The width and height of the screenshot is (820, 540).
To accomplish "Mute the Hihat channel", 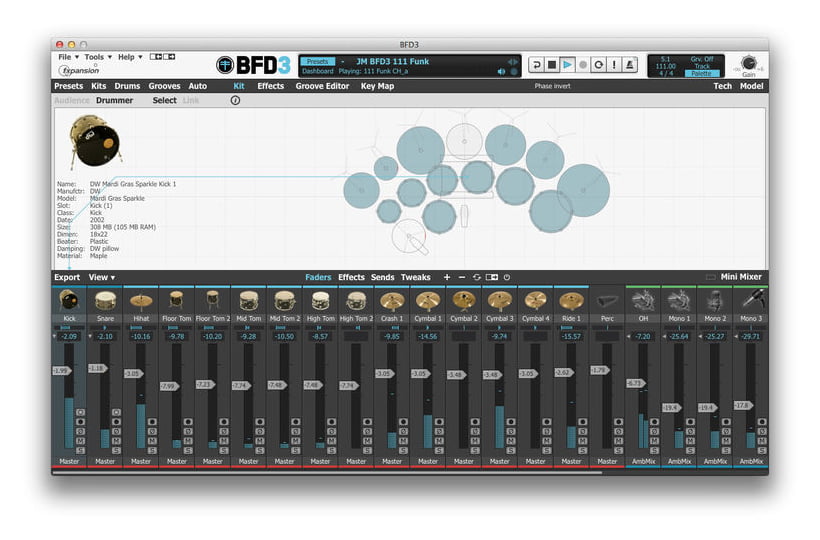I will click(152, 441).
